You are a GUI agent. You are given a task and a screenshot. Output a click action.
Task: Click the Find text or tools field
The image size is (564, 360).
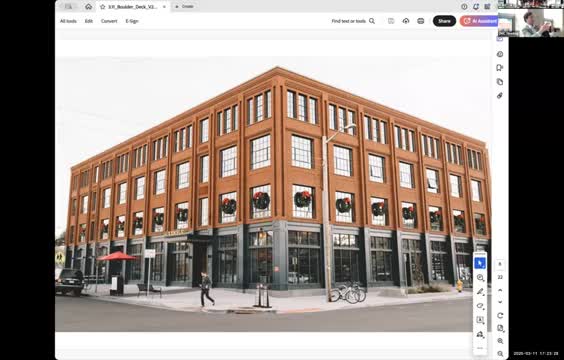coord(353,21)
